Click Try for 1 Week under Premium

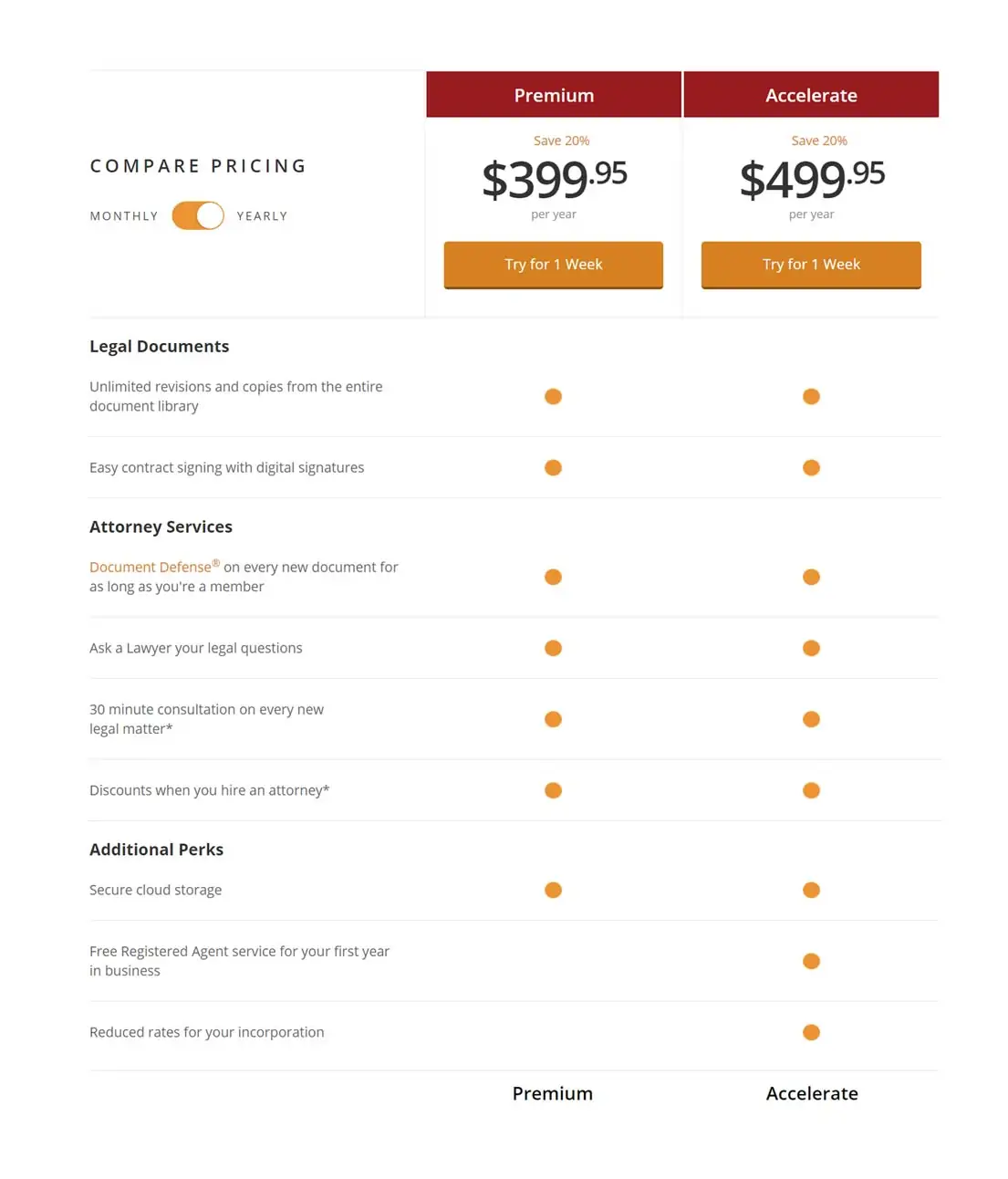coord(554,265)
